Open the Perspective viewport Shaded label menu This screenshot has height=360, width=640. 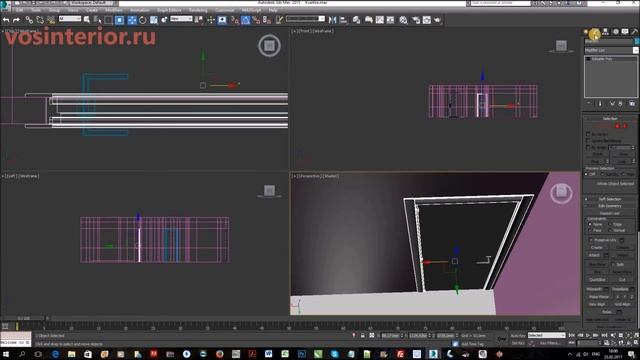click(331, 176)
